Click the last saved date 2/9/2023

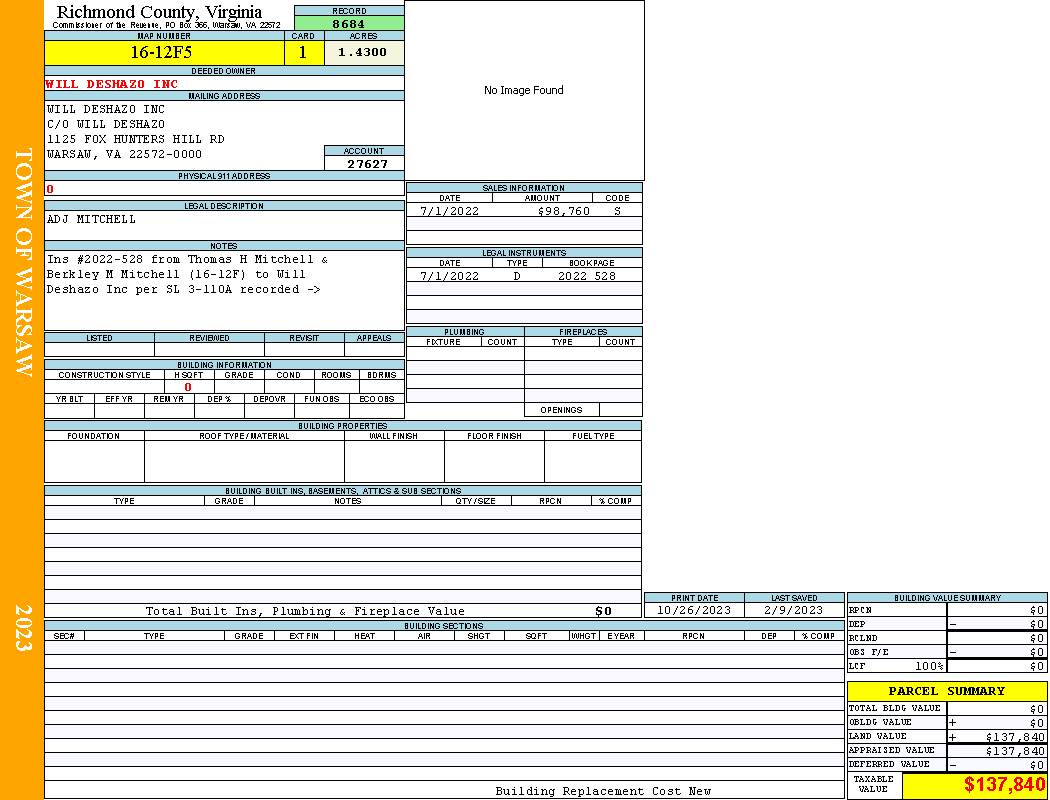tap(793, 610)
